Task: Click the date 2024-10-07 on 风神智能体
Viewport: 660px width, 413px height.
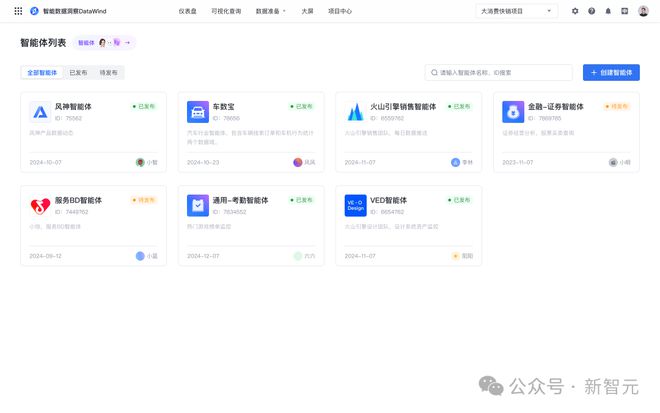Action: click(45, 163)
